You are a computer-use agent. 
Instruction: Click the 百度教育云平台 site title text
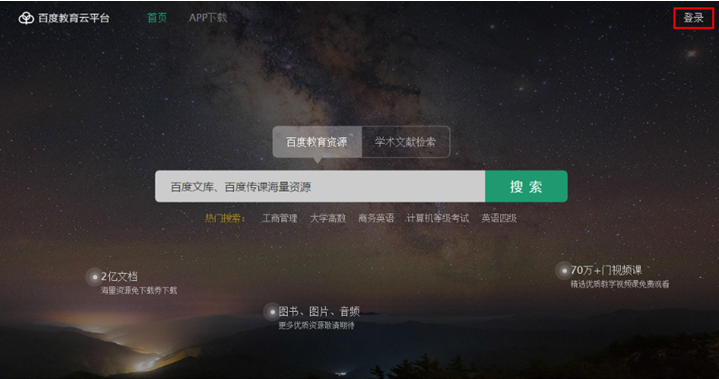point(74,18)
